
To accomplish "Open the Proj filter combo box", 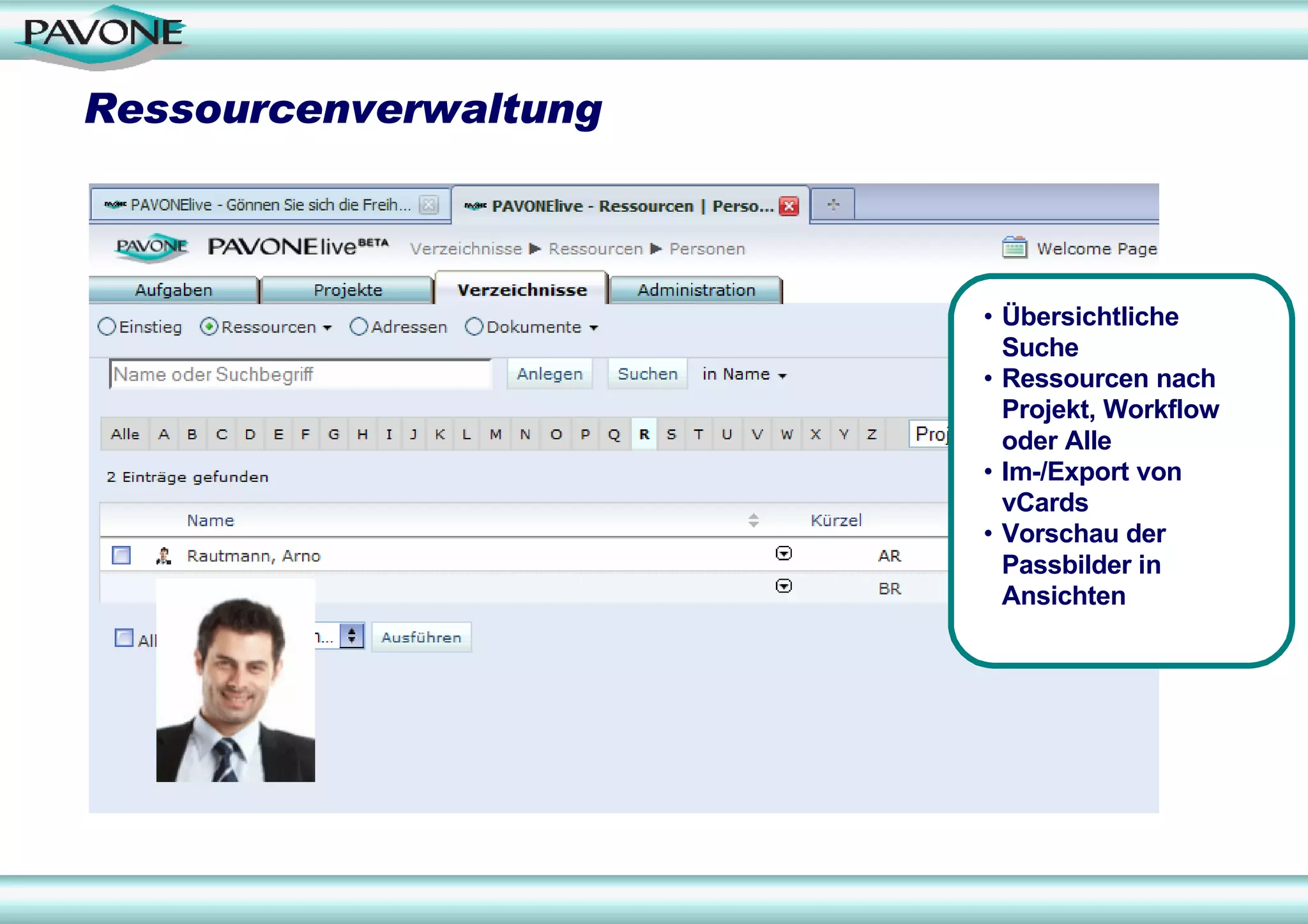I will (x=930, y=434).
